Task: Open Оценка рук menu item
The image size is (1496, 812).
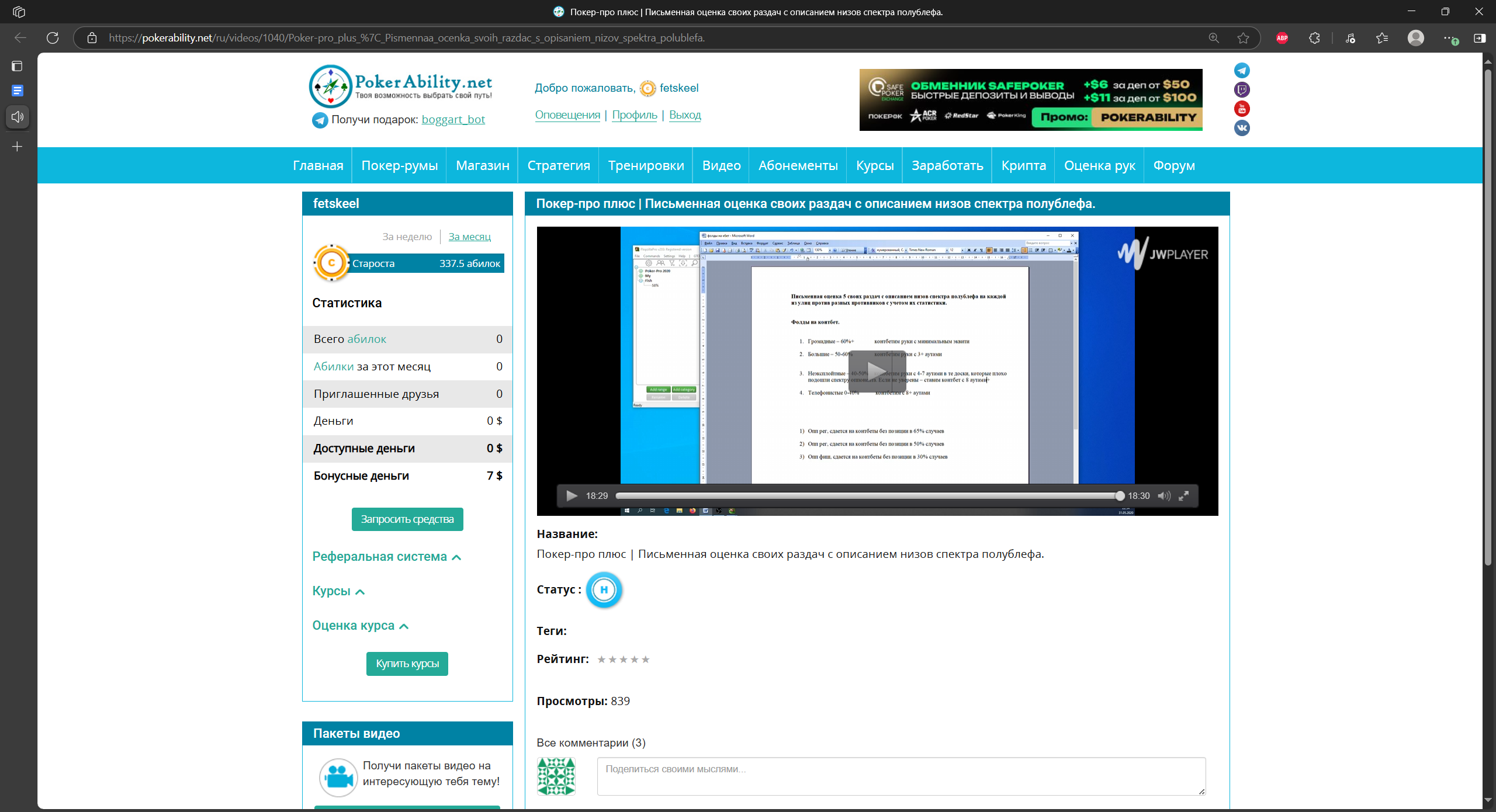Action: pyautogui.click(x=1100, y=165)
